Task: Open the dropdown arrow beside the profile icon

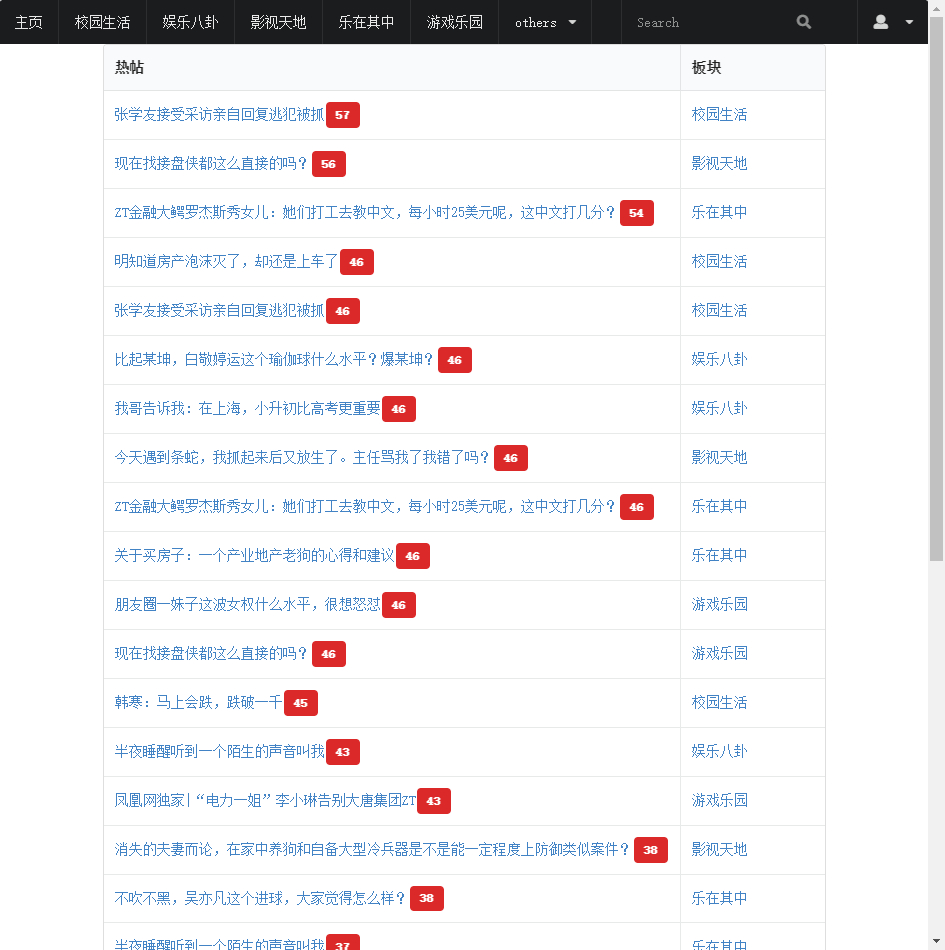Action: (907, 22)
